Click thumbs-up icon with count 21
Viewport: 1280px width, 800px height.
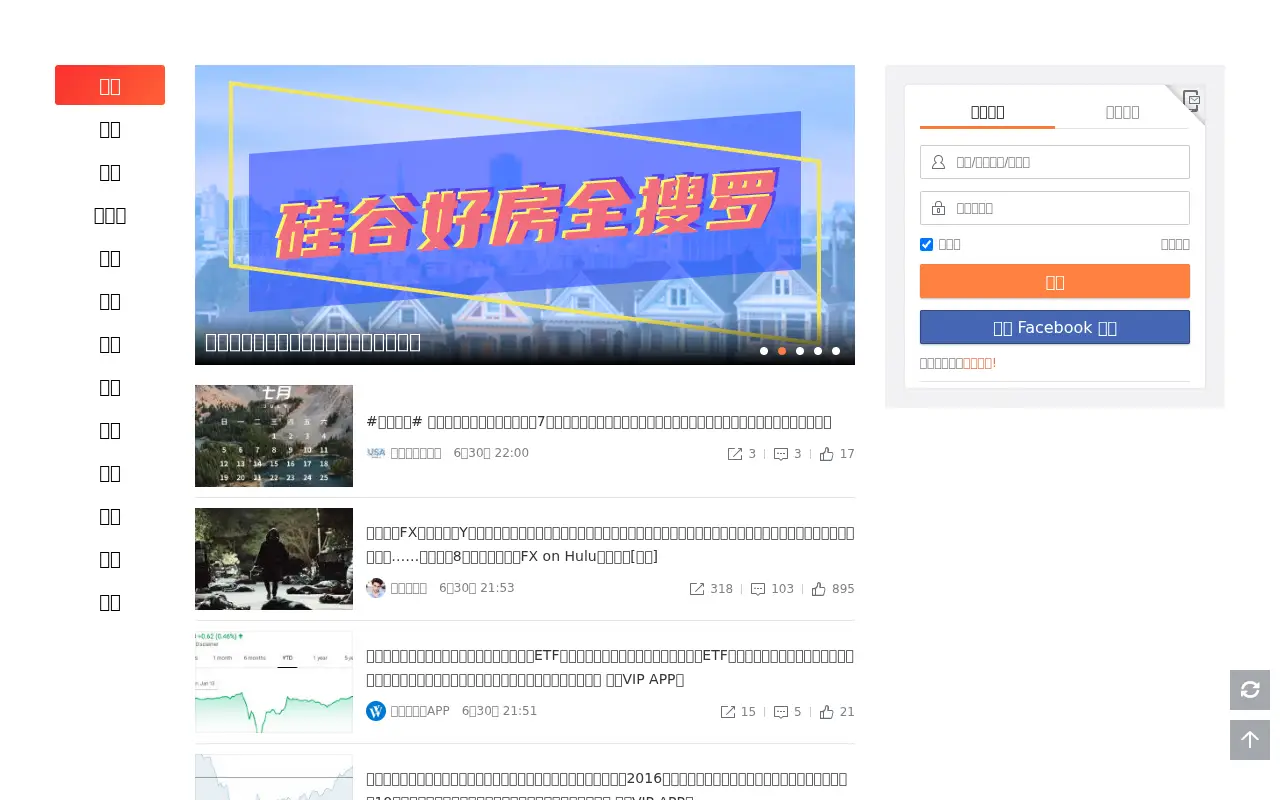point(826,712)
